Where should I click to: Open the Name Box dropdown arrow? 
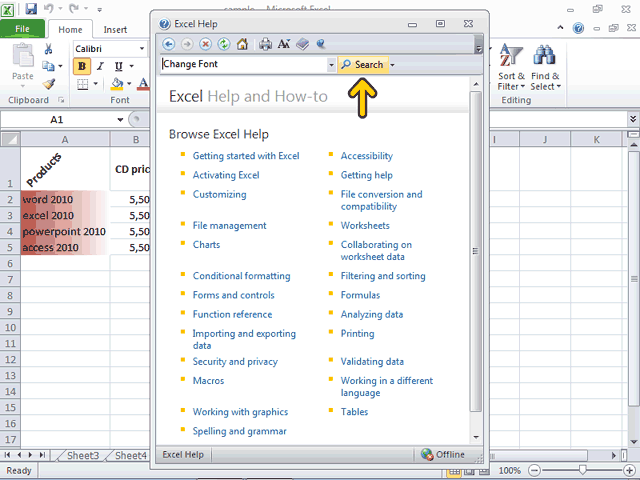tap(120, 120)
